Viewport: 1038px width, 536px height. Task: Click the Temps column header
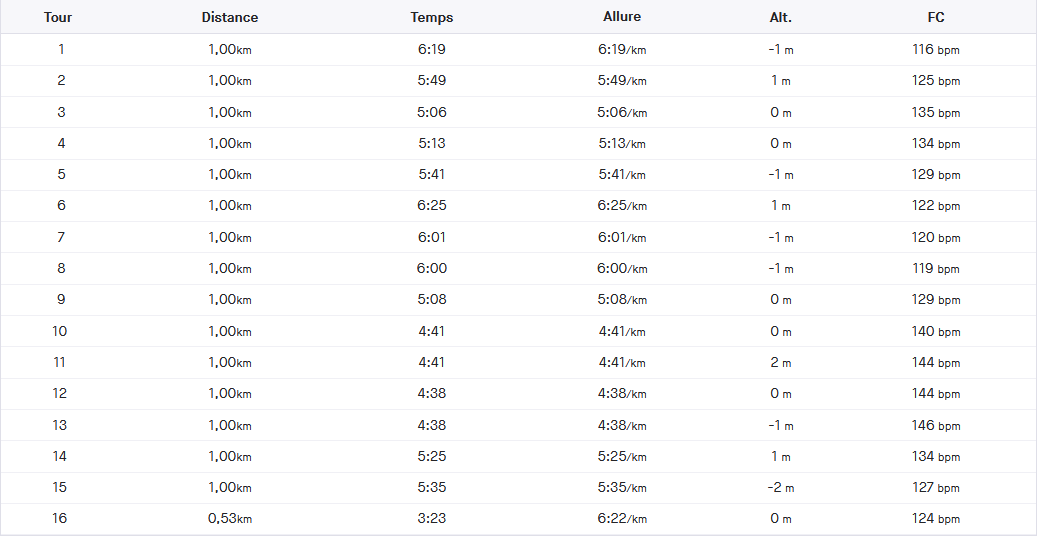point(431,17)
